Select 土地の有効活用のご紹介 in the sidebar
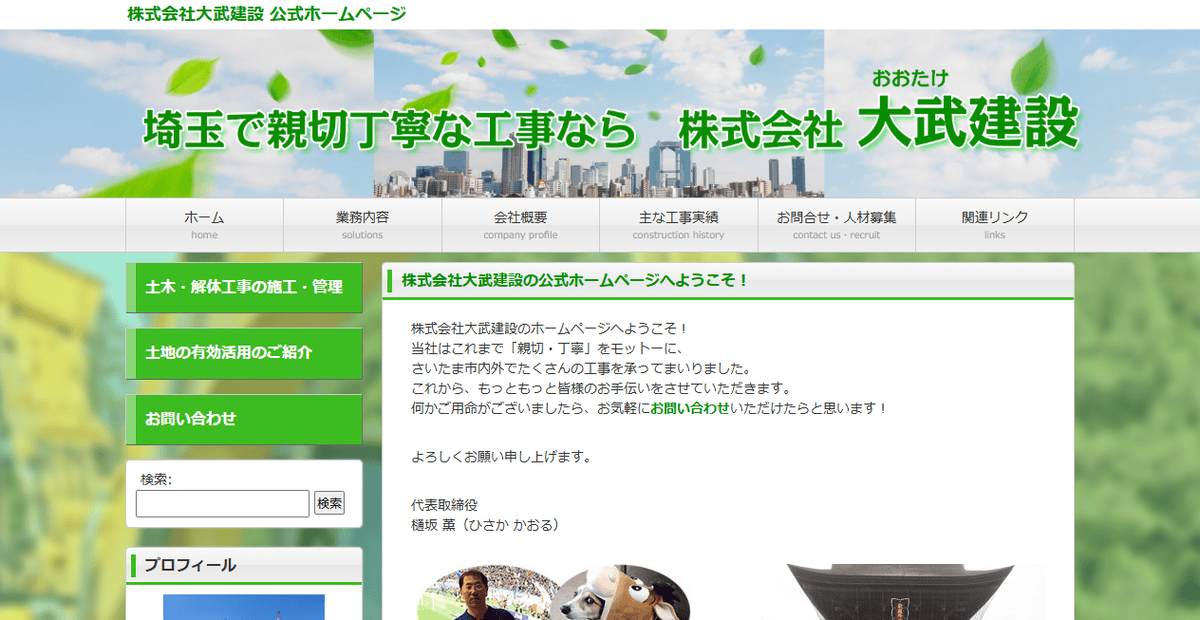Image resolution: width=1200 pixels, height=620 pixels. (244, 352)
